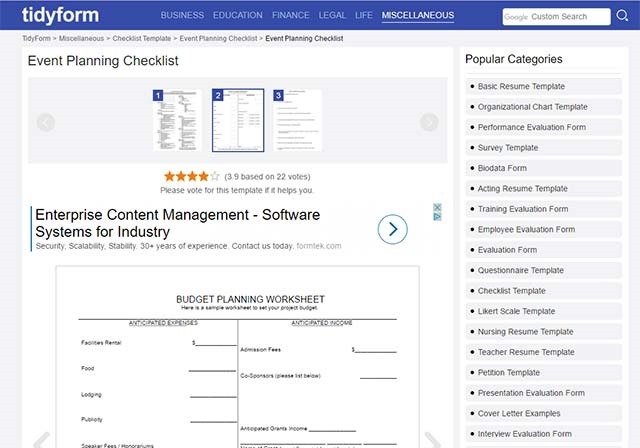The width and height of the screenshot is (640, 448).
Task: Go to previous document page arrow
Action: (x=42, y=441)
